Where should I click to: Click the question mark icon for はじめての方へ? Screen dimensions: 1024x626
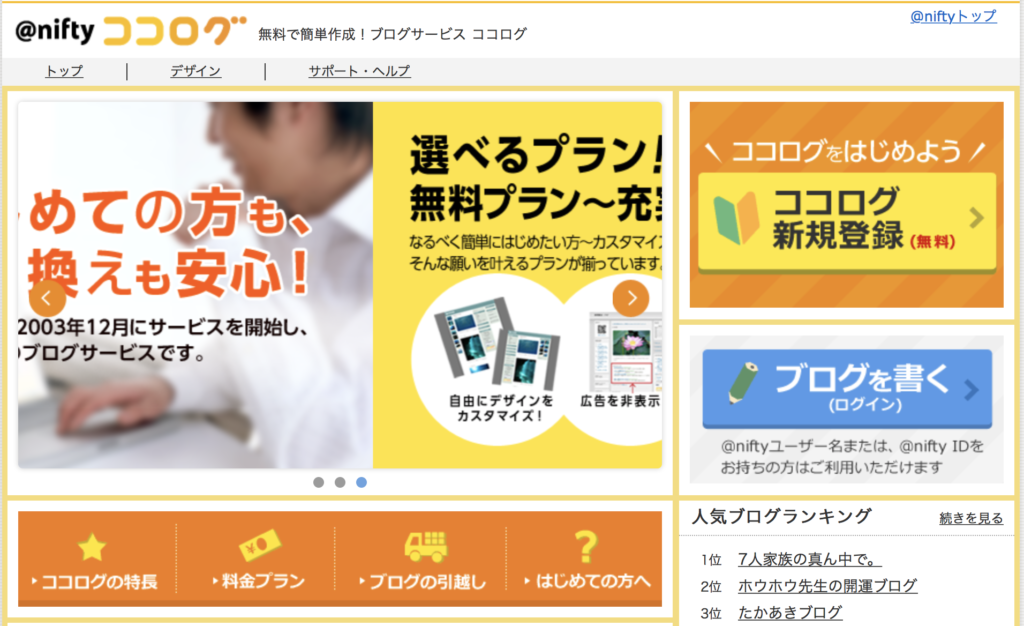coord(586,546)
